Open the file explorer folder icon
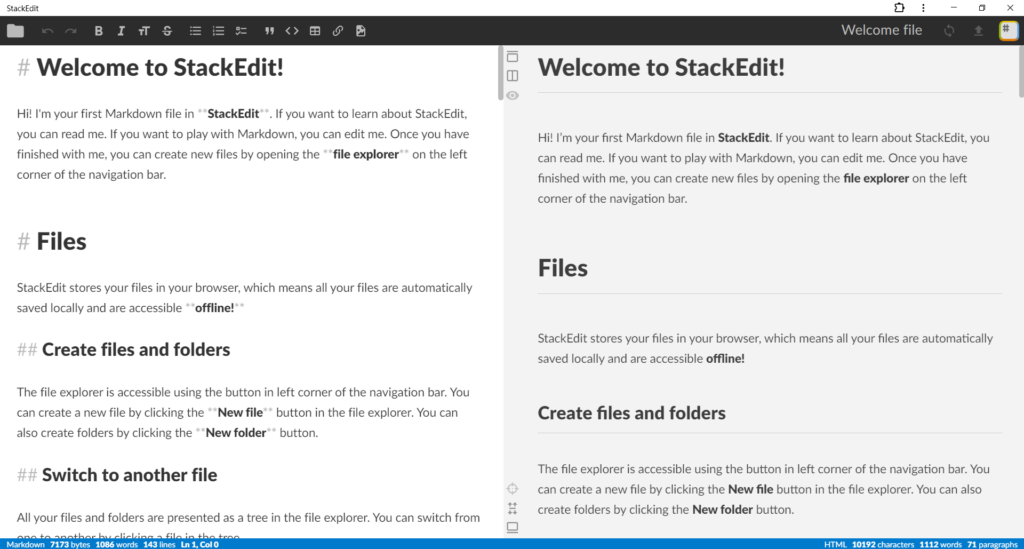Viewport: 1024px width, 549px height. coord(15,31)
